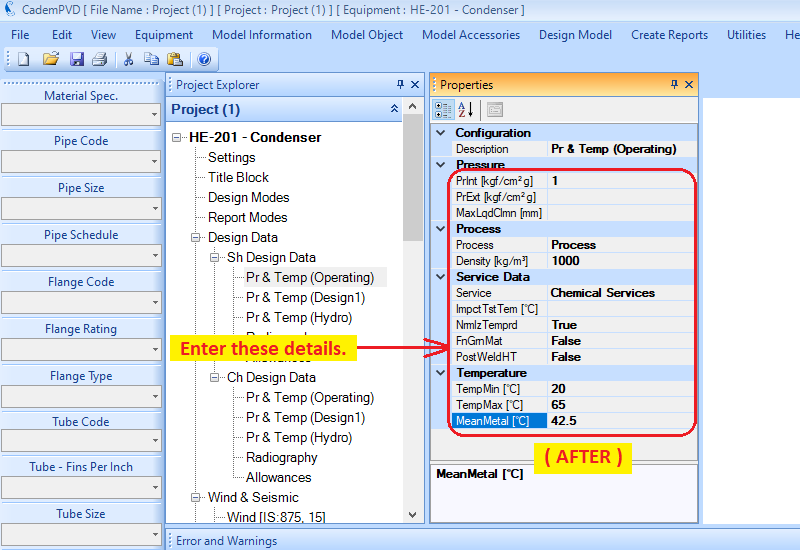The height and width of the screenshot is (550, 800).
Task: Save the project with the floppy disk icon
Action: click(x=77, y=60)
